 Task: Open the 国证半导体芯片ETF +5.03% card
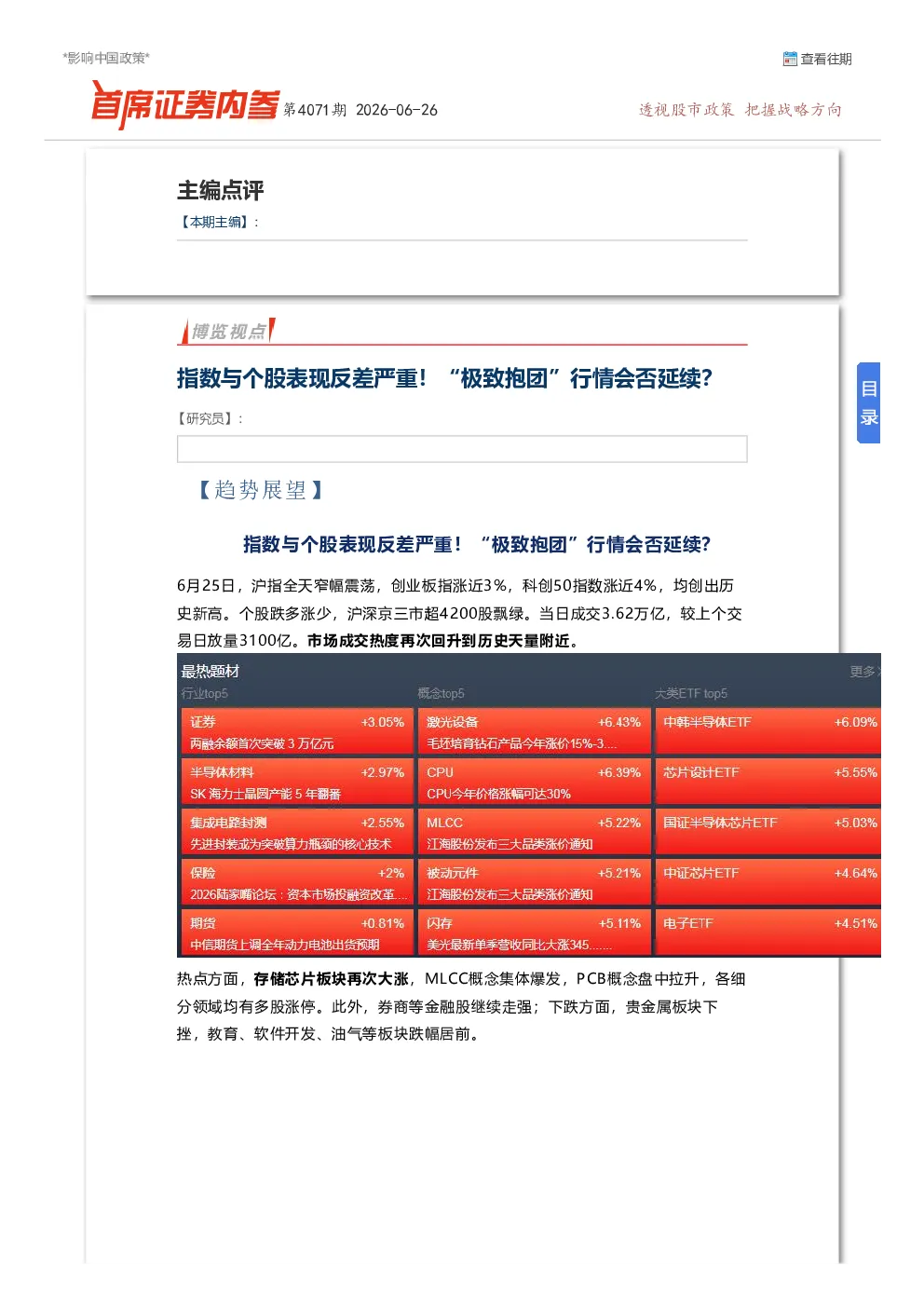768,832
